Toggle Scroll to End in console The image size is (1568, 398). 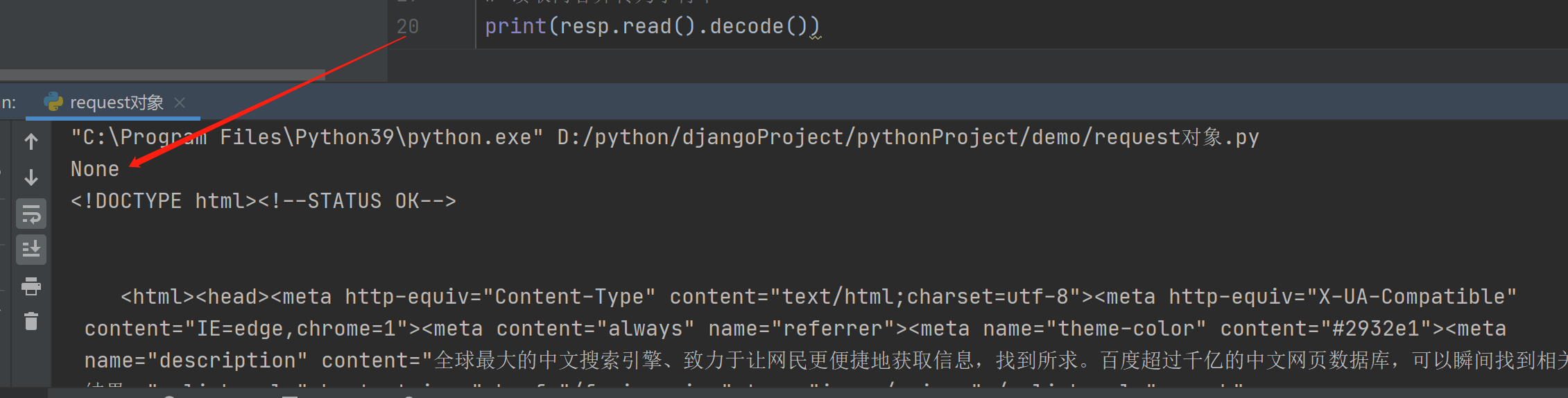point(31,250)
